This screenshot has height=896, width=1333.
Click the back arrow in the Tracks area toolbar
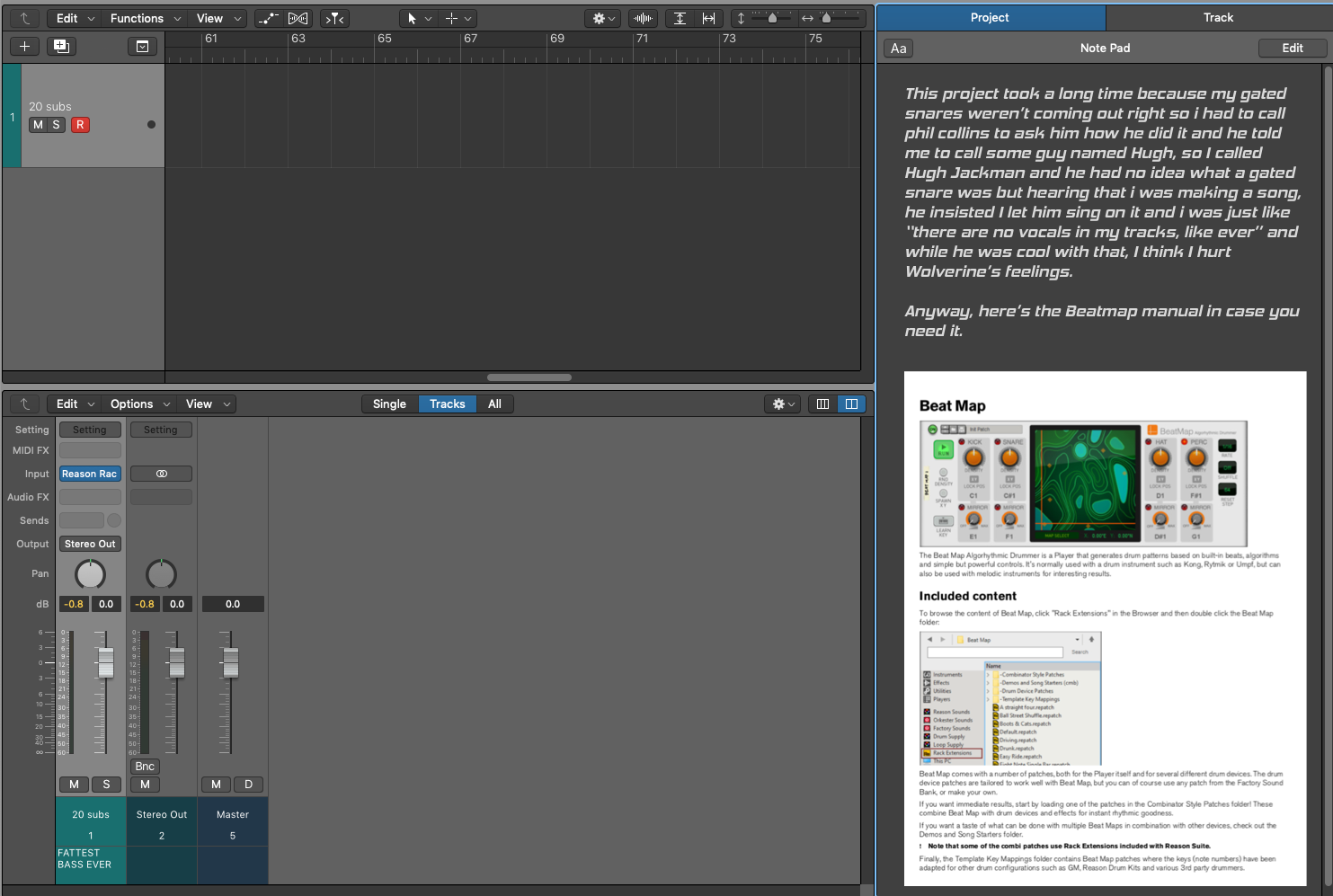(24, 18)
